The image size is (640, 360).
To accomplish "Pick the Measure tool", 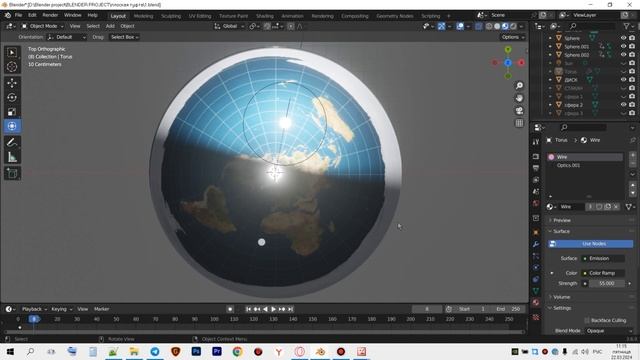I will (12, 157).
